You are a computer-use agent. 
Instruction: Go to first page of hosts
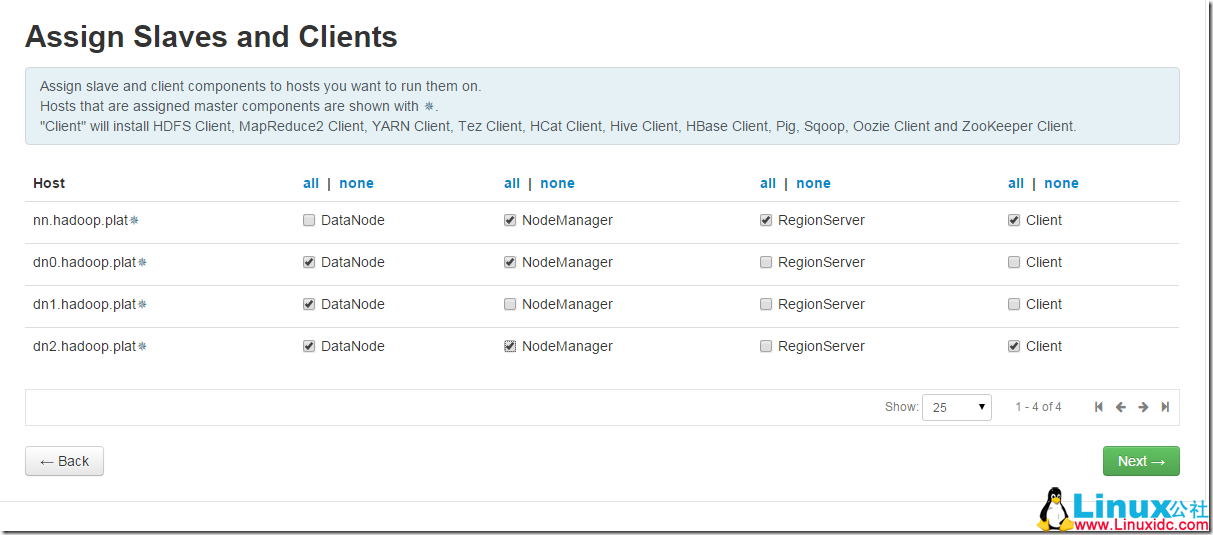coord(1099,407)
